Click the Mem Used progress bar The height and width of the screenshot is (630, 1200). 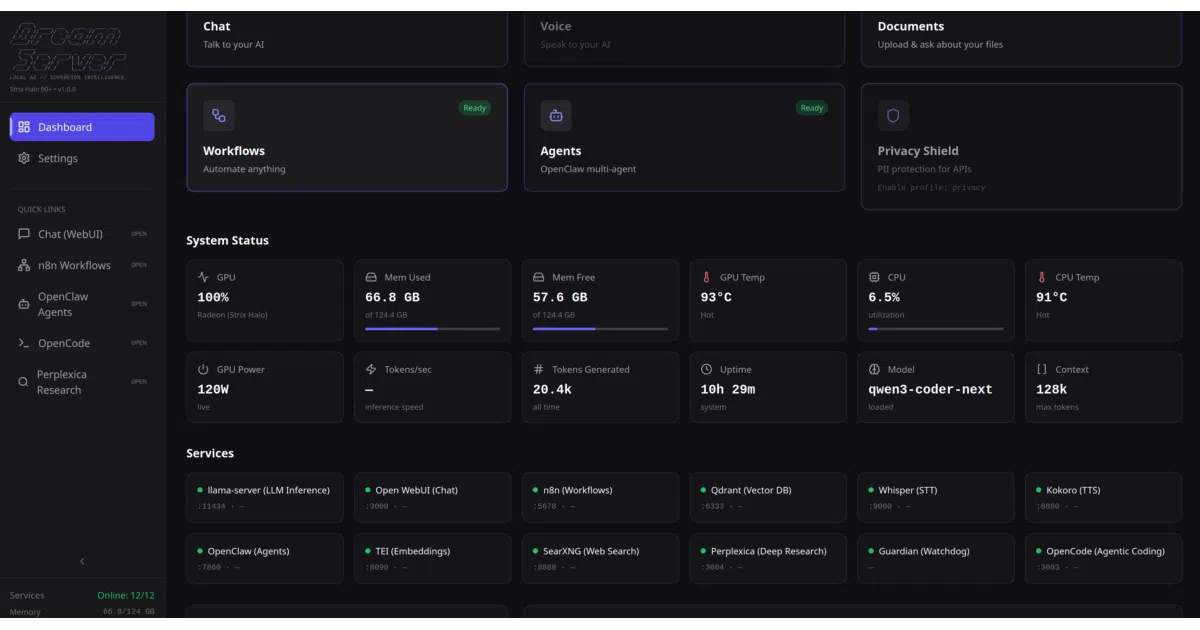point(432,328)
